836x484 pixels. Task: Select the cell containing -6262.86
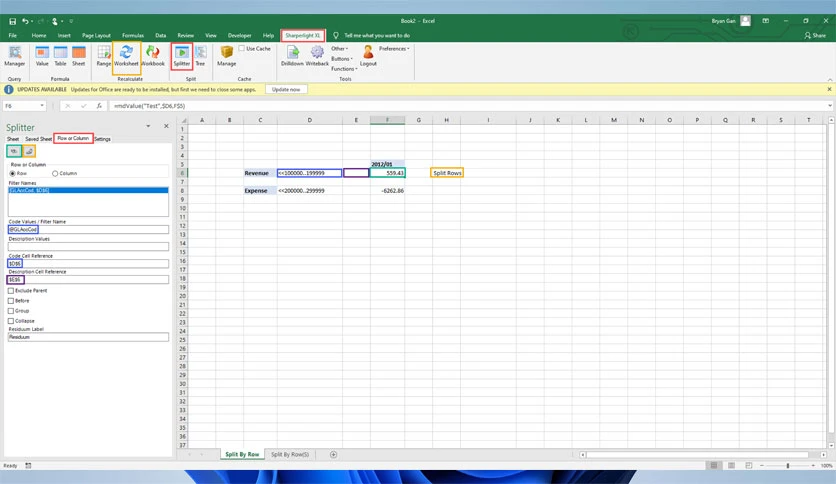[387, 191]
